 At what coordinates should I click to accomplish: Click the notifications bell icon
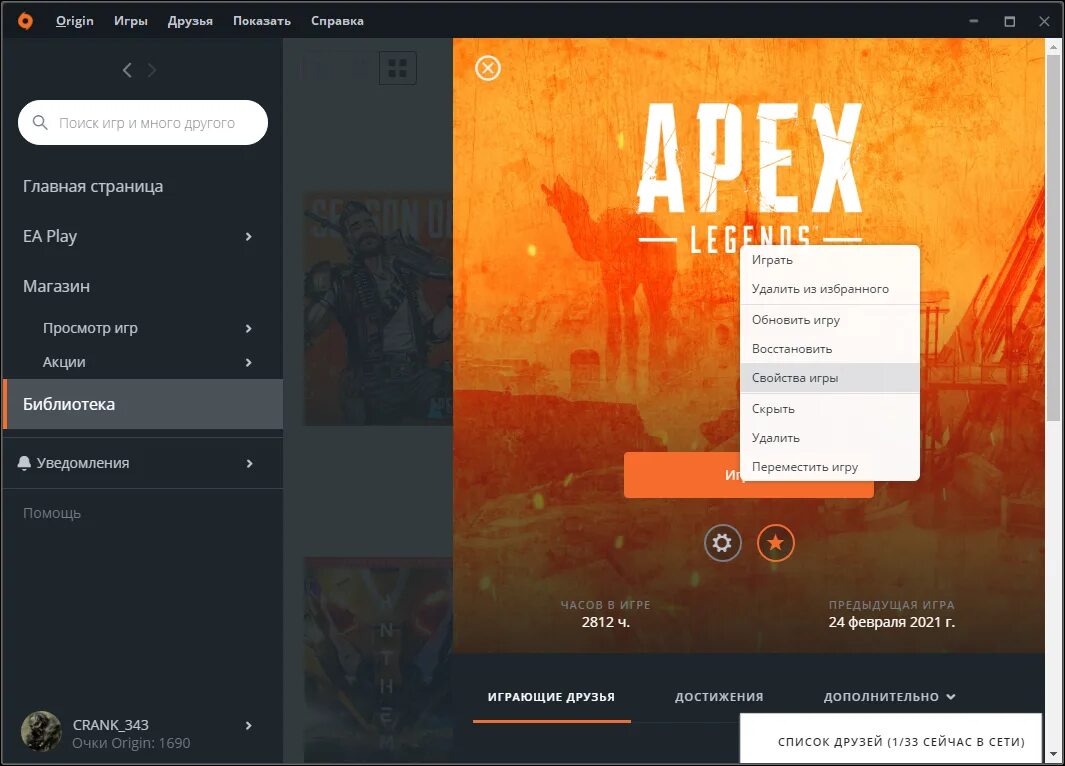click(24, 463)
